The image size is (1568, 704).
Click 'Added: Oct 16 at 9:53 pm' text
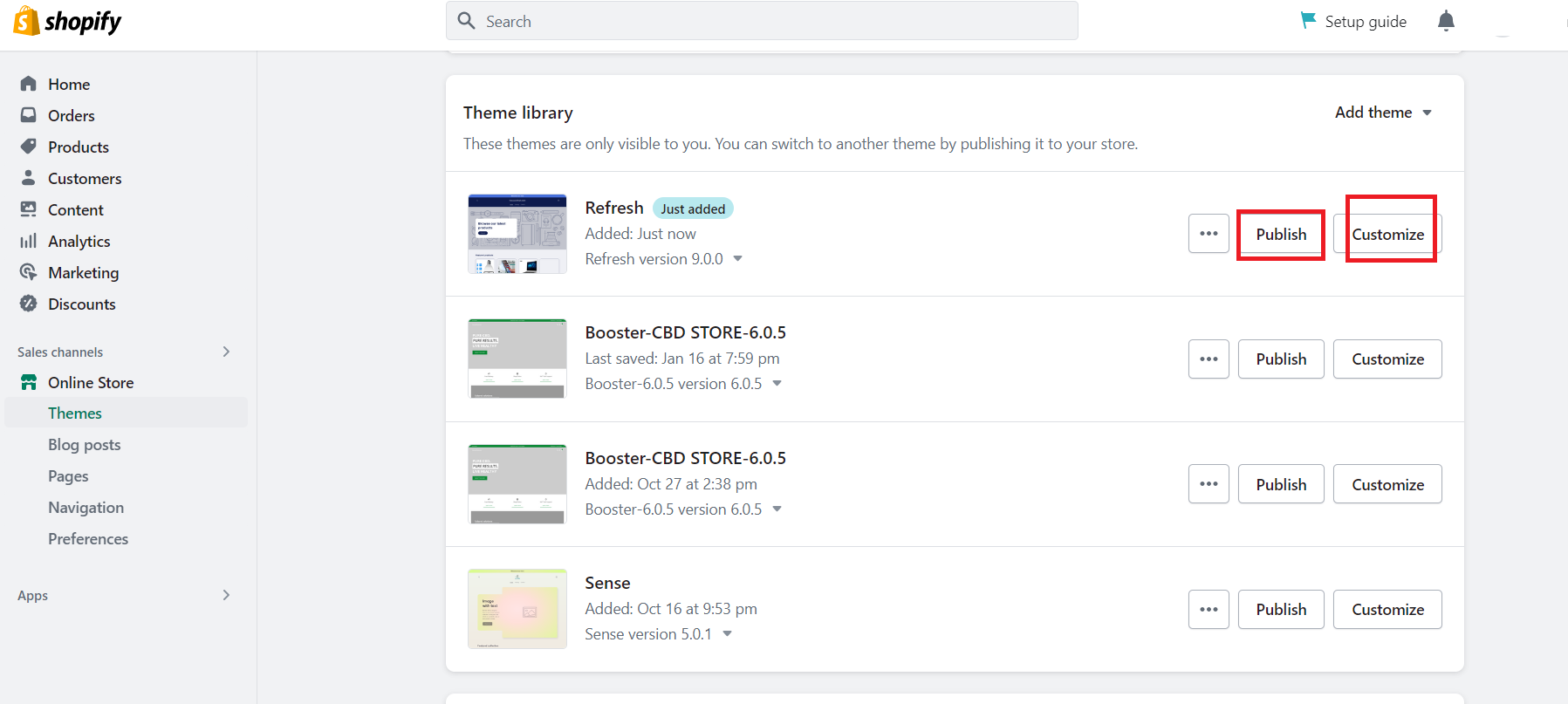[671, 609]
